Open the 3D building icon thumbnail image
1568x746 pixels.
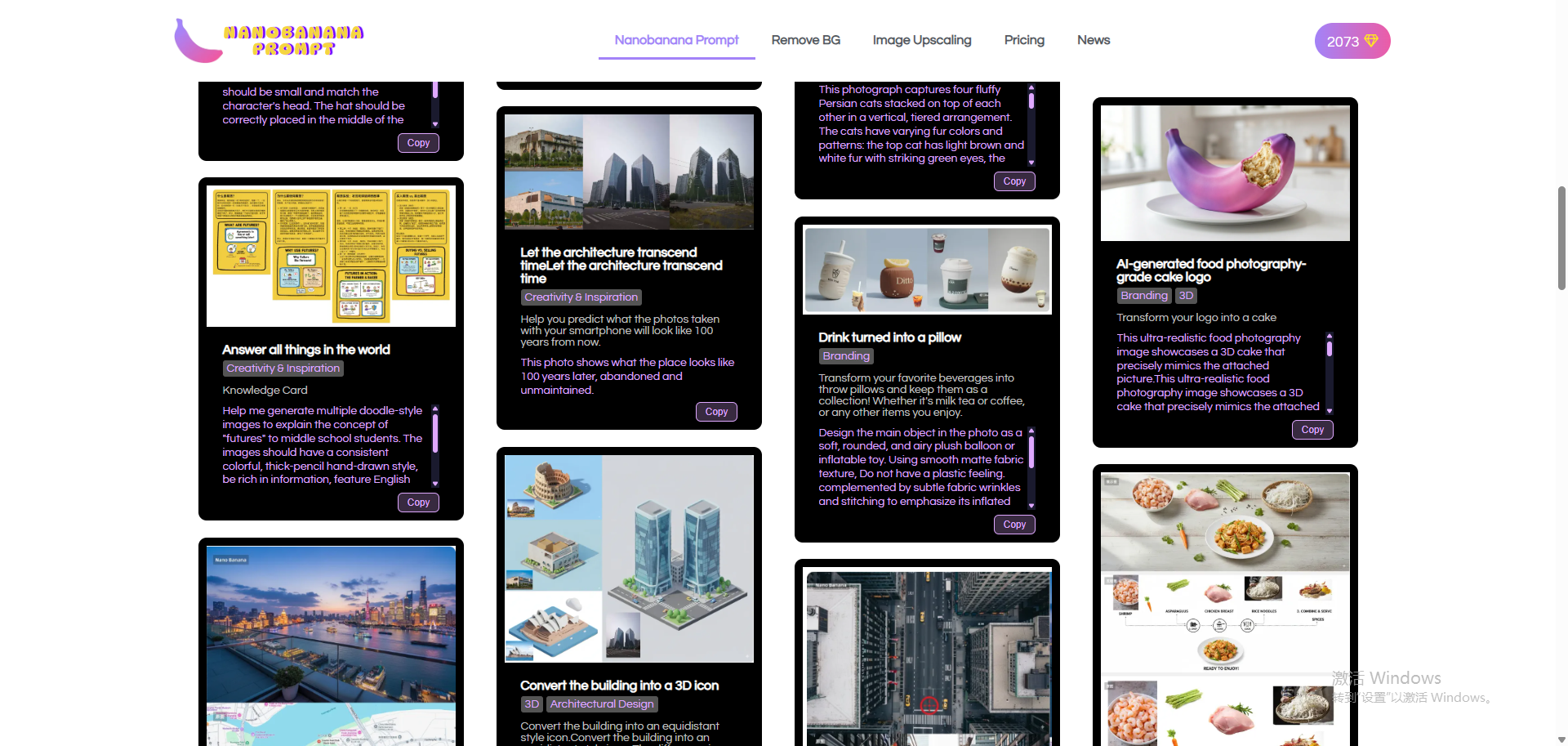[x=628, y=557]
